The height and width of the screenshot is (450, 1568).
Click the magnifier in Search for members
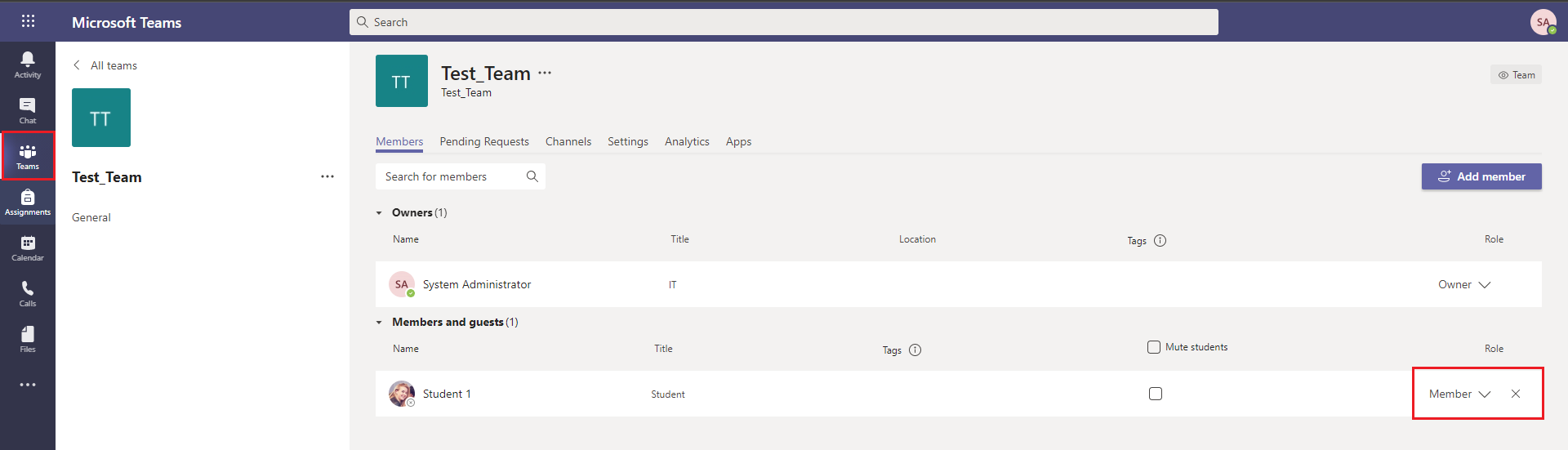tap(532, 176)
